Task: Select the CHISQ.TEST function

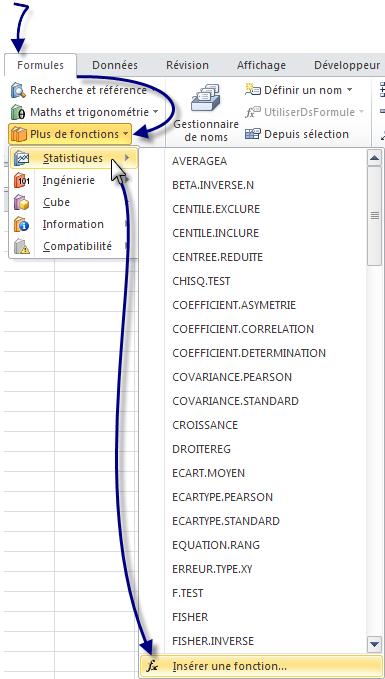Action: (201, 281)
